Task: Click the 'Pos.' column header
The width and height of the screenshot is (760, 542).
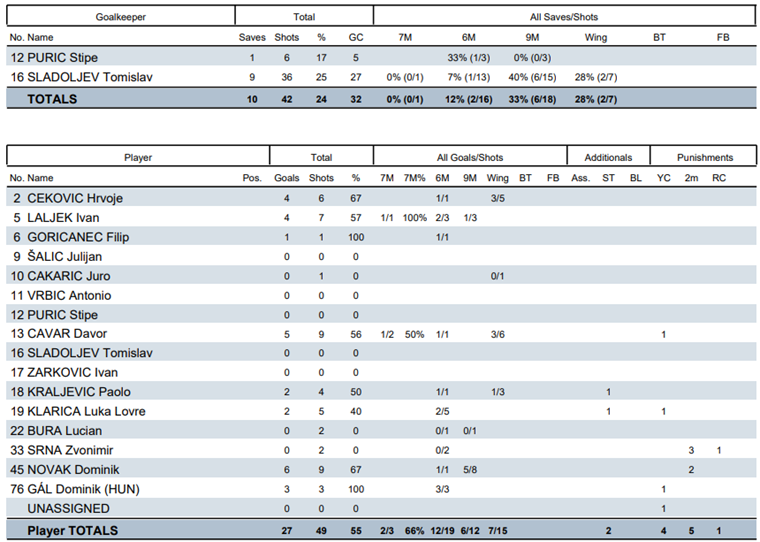Action: (252, 178)
